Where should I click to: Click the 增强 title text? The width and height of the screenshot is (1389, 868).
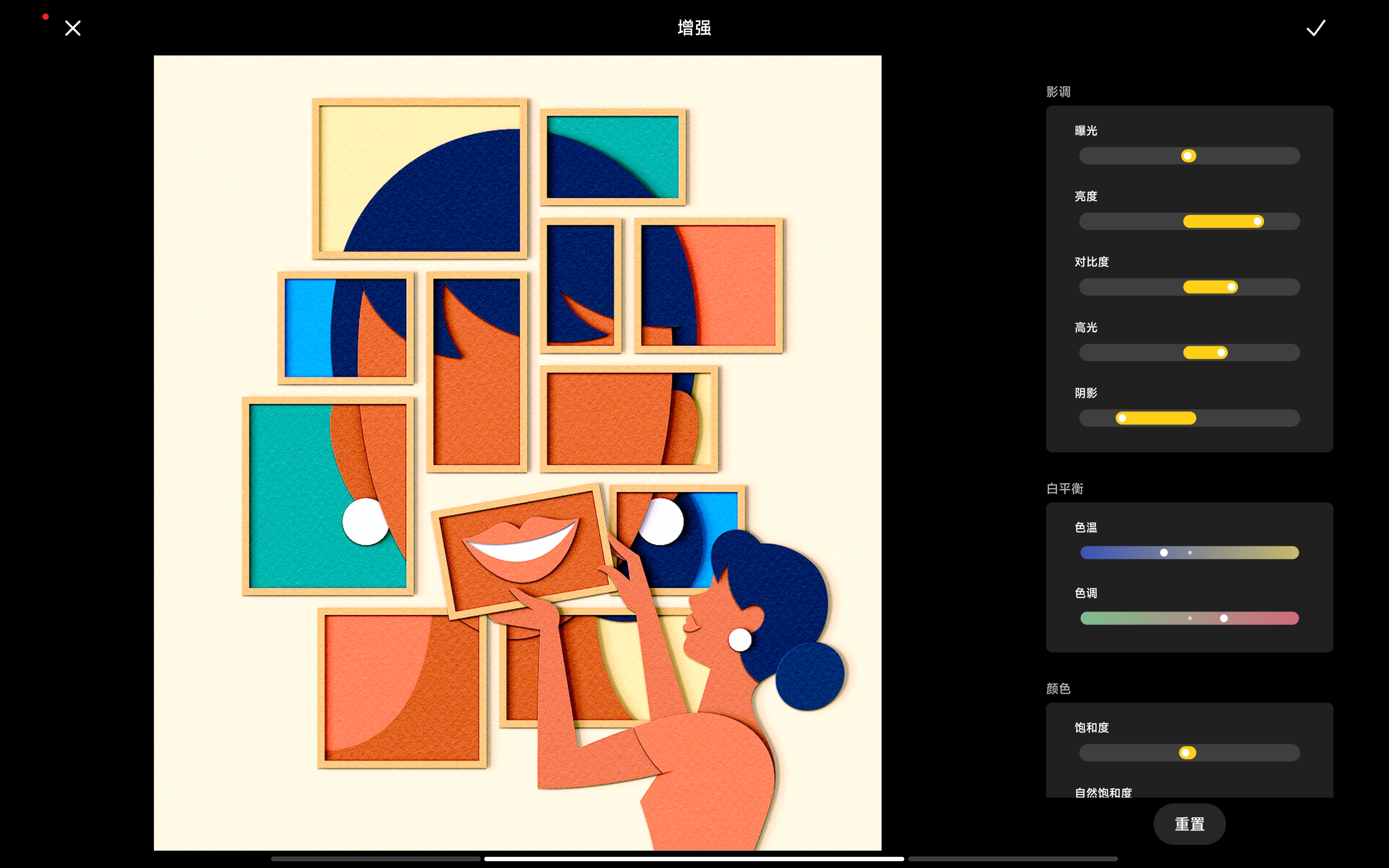coord(694,27)
